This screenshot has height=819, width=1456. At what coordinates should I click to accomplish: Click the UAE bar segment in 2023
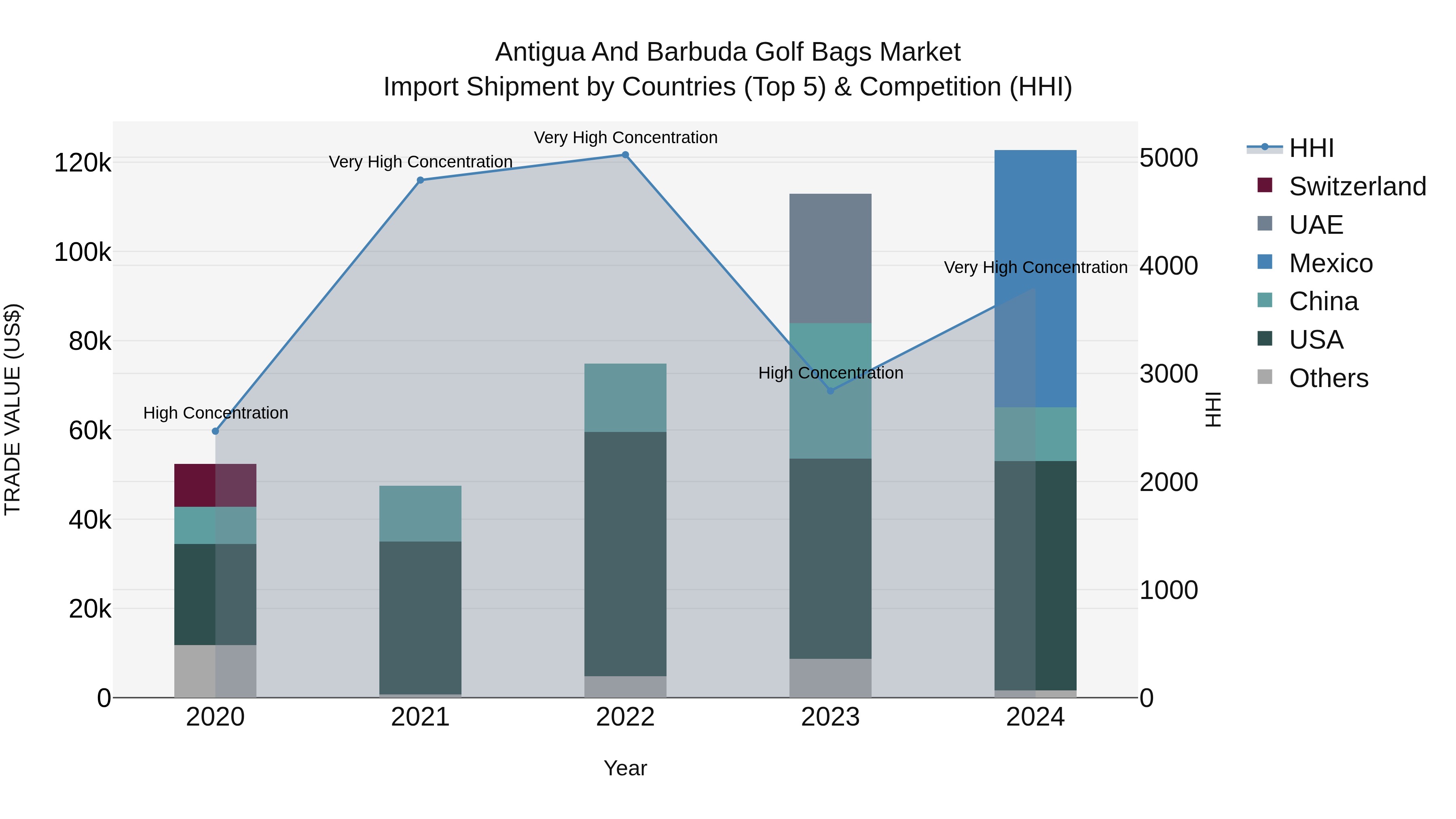[830, 258]
